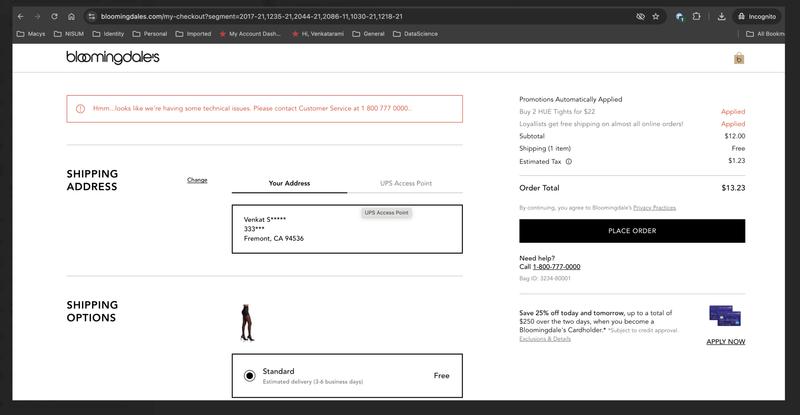Select Standard shipping radio button

tap(249, 376)
